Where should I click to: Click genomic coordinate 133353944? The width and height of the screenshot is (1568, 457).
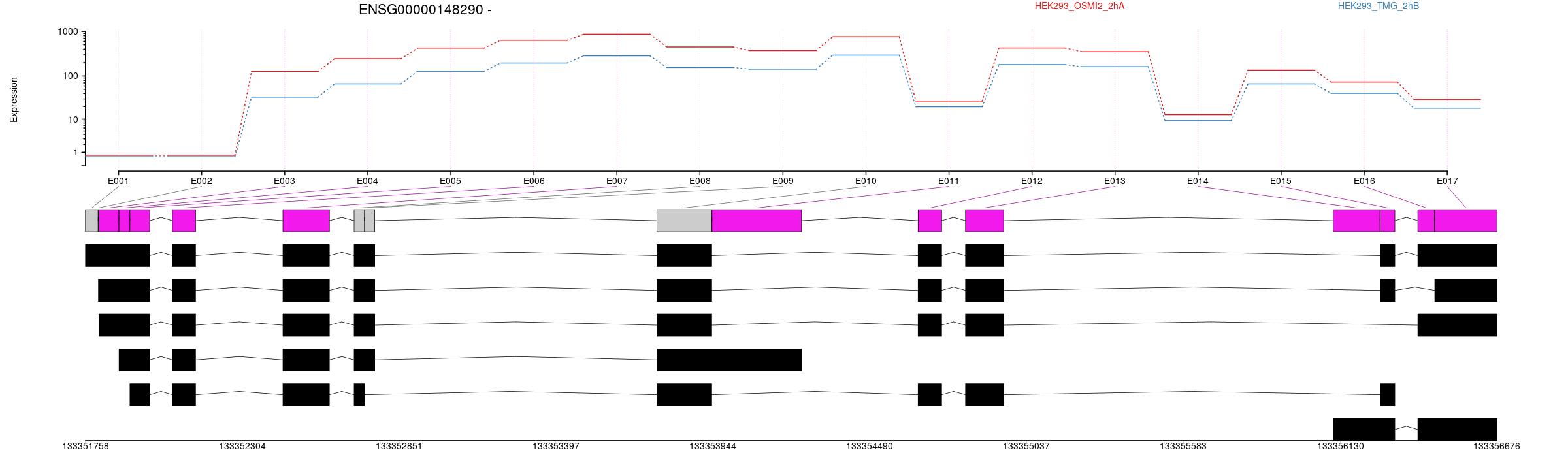713,447
